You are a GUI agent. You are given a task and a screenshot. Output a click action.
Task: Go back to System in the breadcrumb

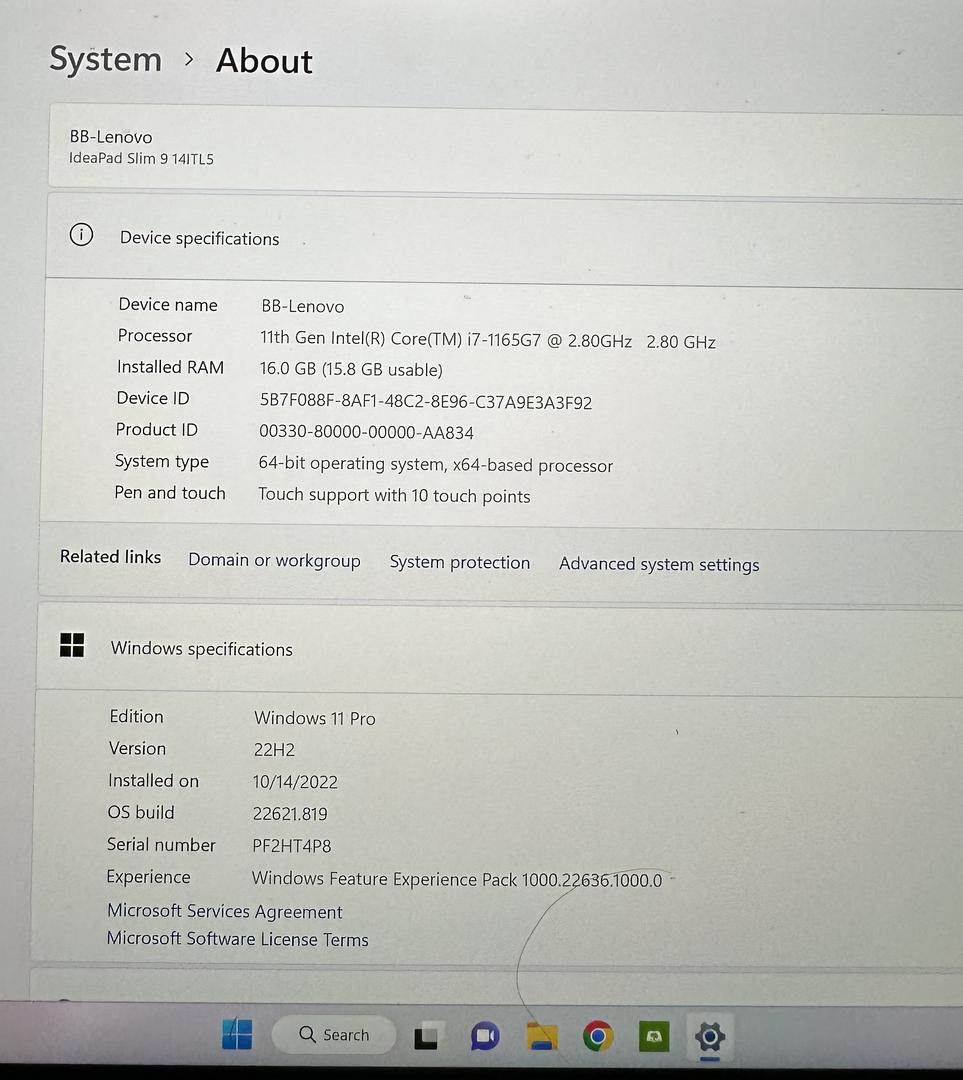tap(105, 59)
